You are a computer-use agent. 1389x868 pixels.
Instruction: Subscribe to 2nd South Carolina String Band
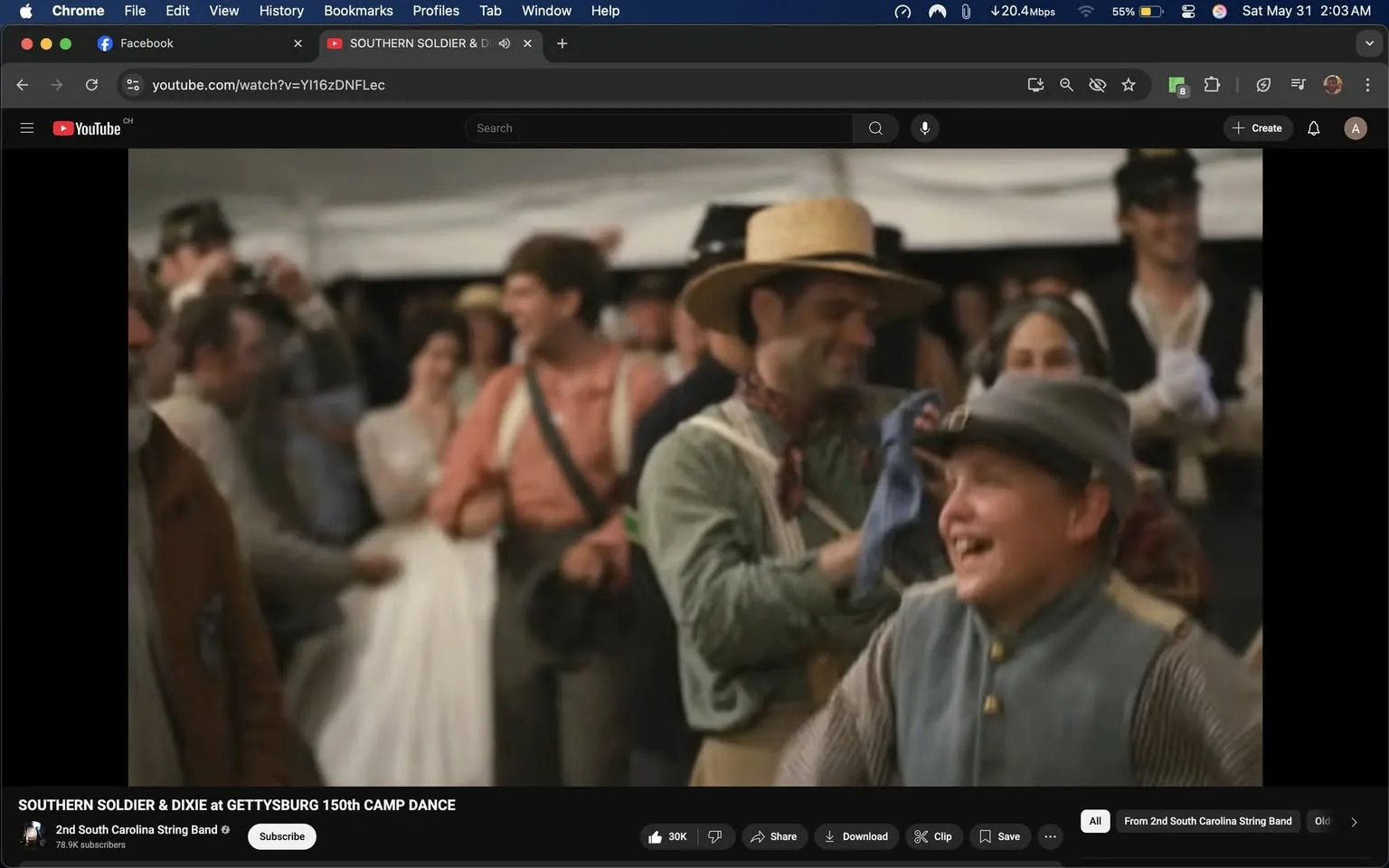281,836
